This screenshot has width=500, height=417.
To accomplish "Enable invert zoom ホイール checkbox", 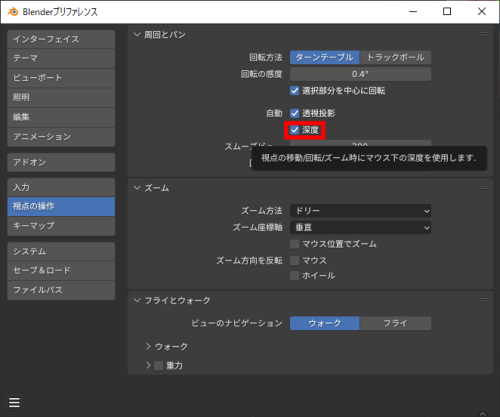I will 294,276.
